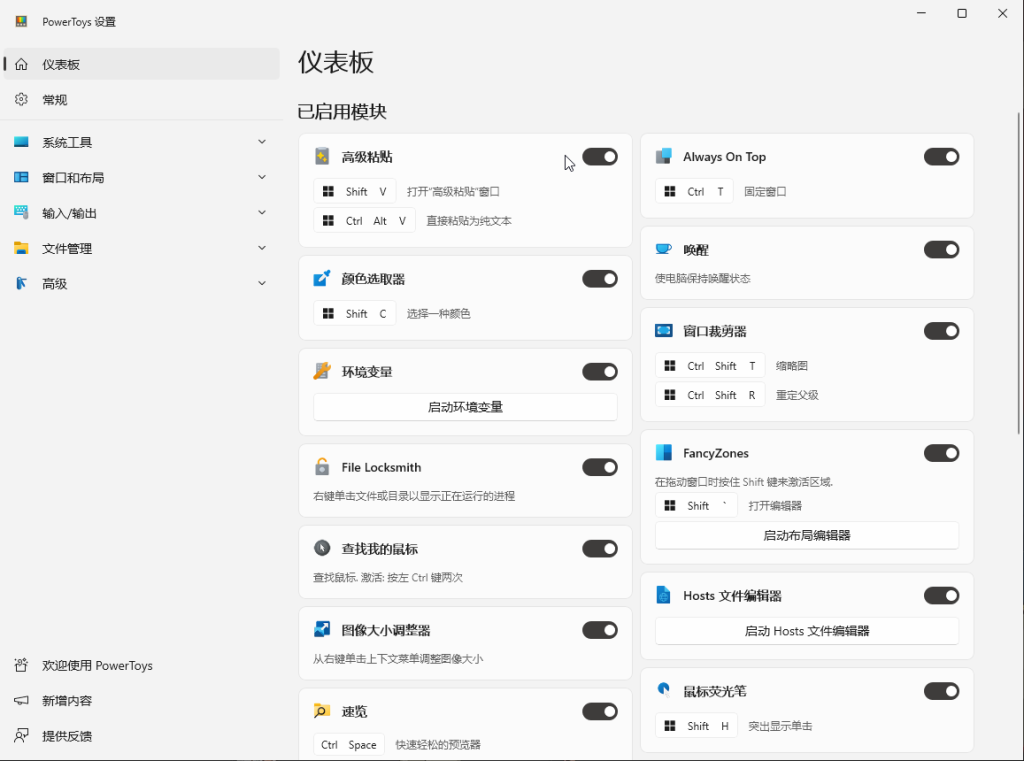Click the Advanced Paste (高级粘贴) module icon
This screenshot has height=761, width=1024.
tap(322, 156)
